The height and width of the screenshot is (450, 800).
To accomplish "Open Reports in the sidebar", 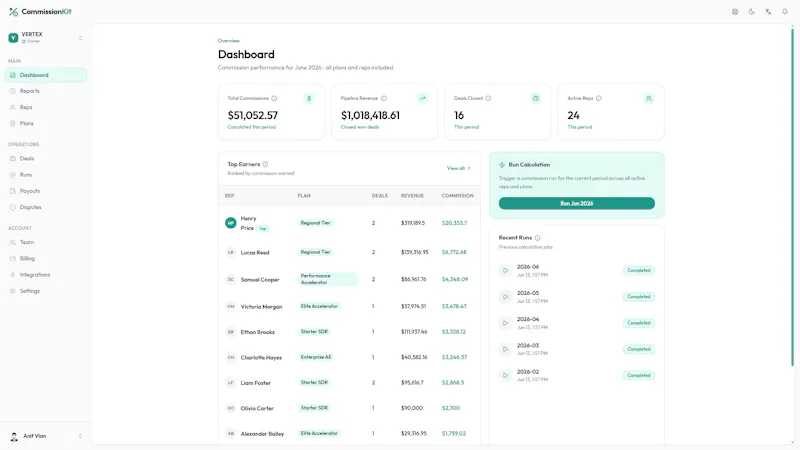I will (x=45, y=91).
